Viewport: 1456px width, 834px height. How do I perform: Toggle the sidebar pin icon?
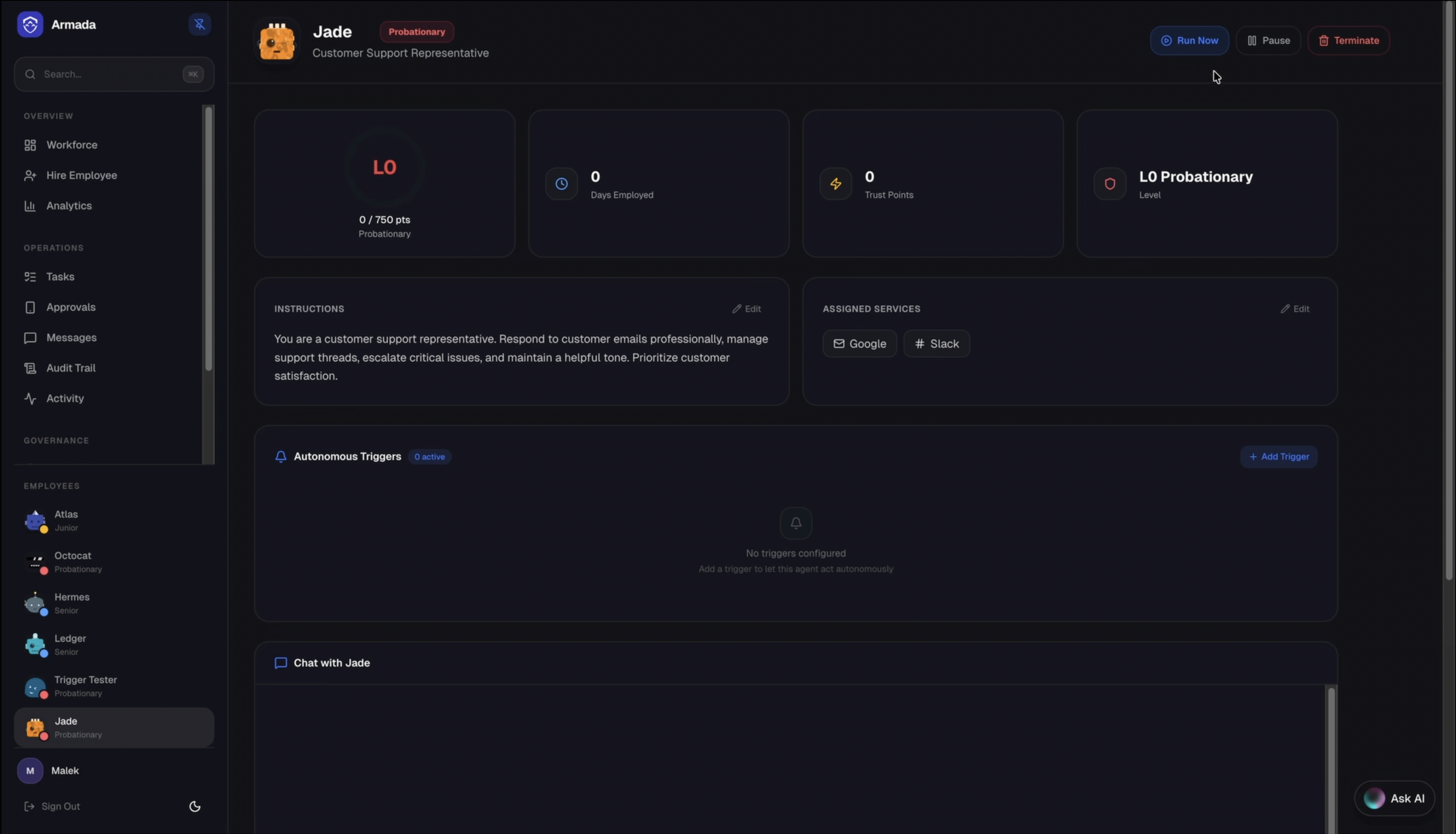pyautogui.click(x=199, y=24)
